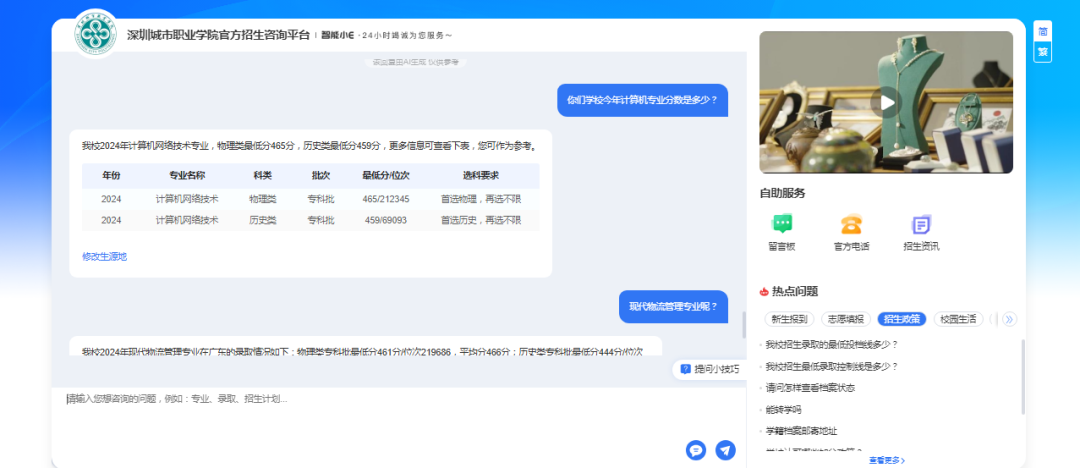Image resolution: width=1080 pixels, height=468 pixels.
Task: Click the paper-plane send message icon
Action: click(x=725, y=450)
